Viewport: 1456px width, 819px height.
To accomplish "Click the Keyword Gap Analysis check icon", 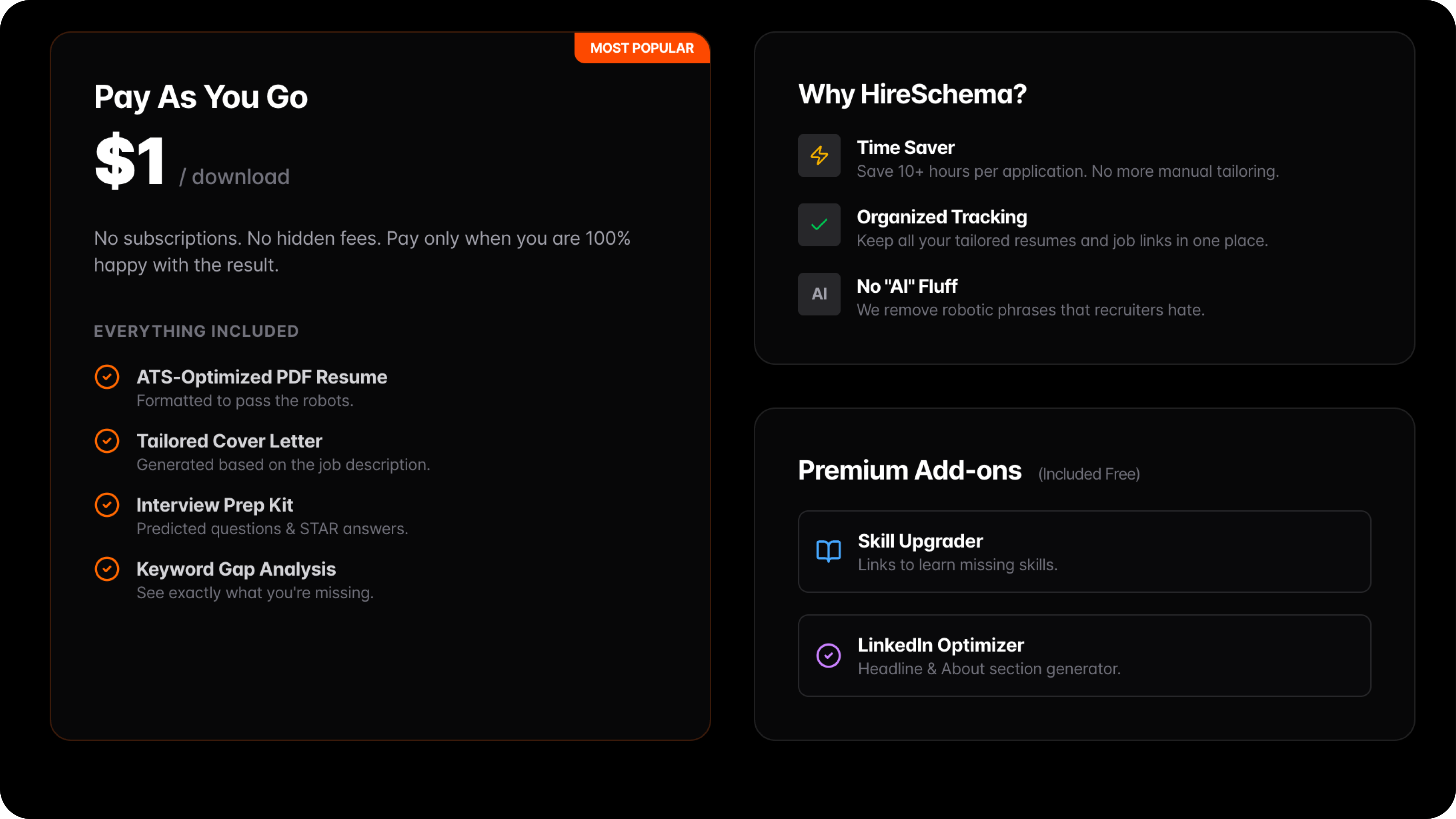I will point(107,569).
